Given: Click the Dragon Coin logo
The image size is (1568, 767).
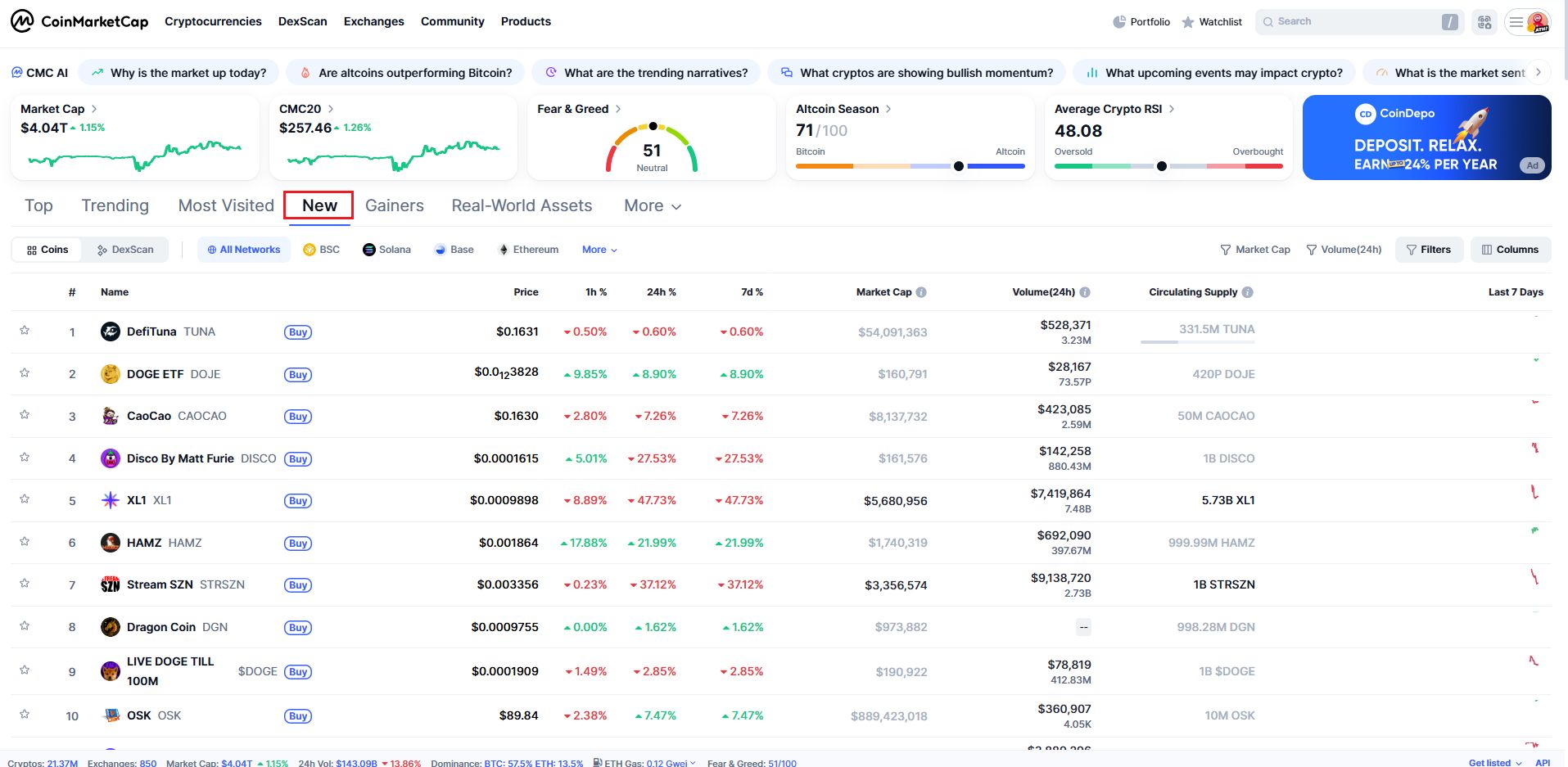Looking at the screenshot, I should [111, 627].
